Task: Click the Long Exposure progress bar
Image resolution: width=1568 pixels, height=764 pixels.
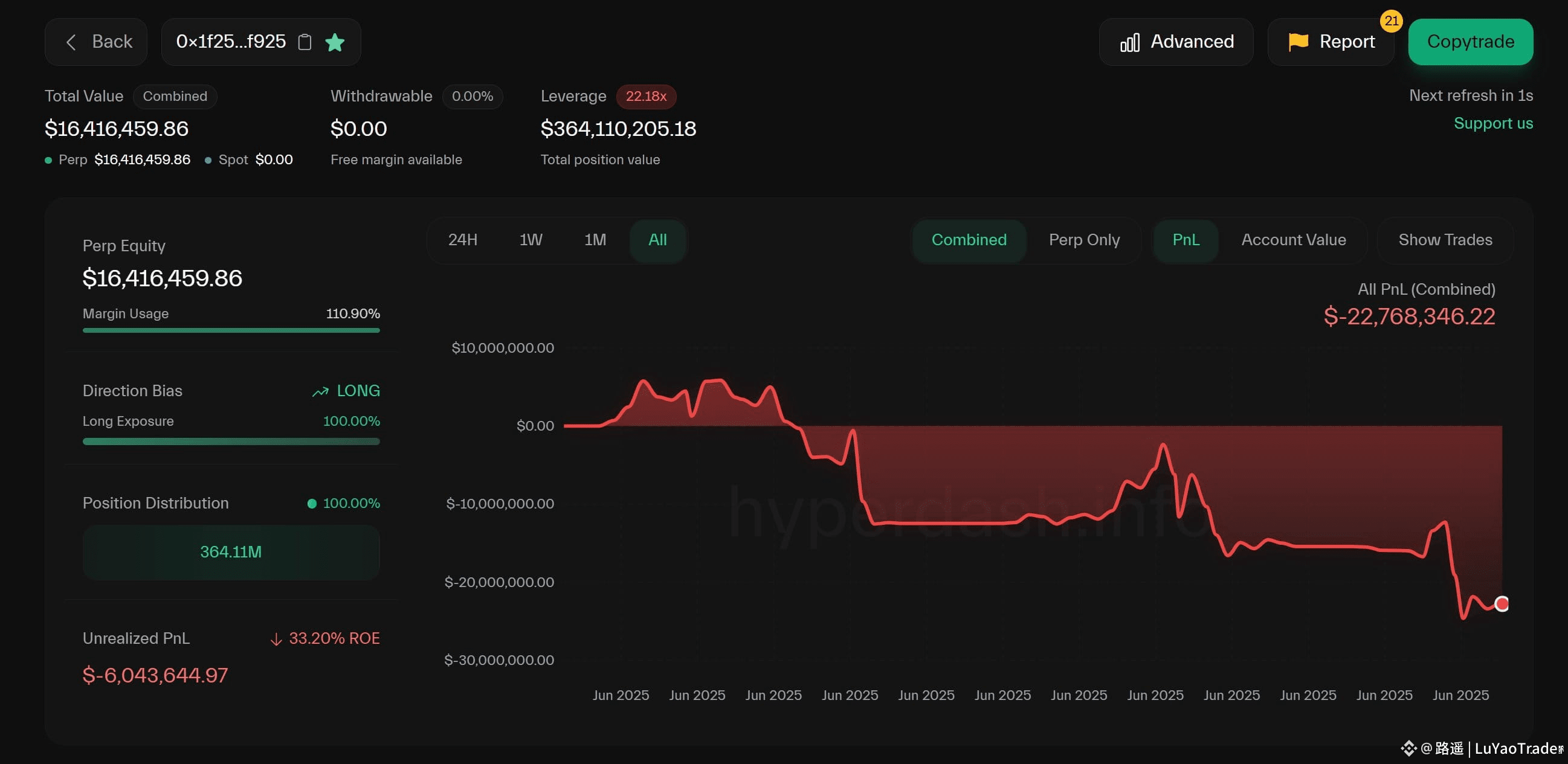Action: tap(231, 441)
